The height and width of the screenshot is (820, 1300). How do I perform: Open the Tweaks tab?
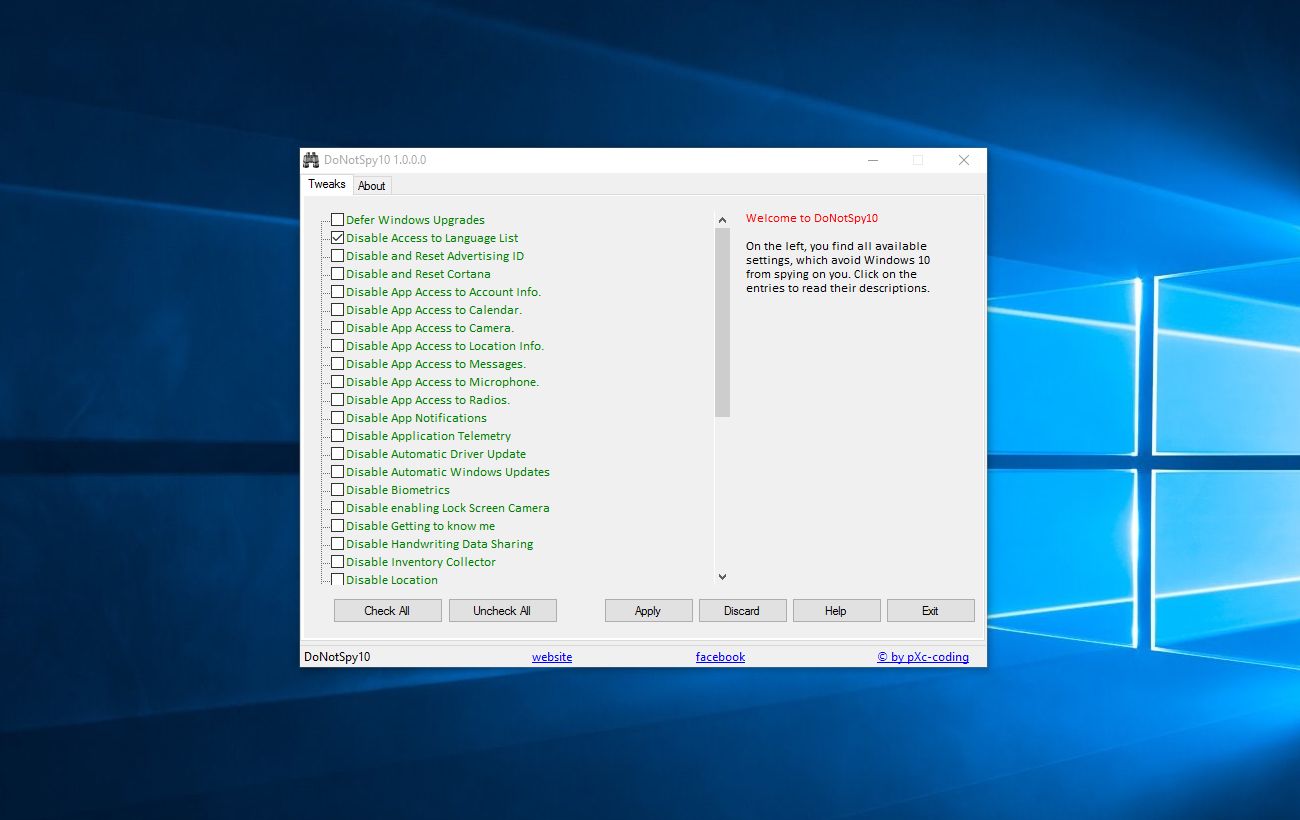[x=326, y=184]
